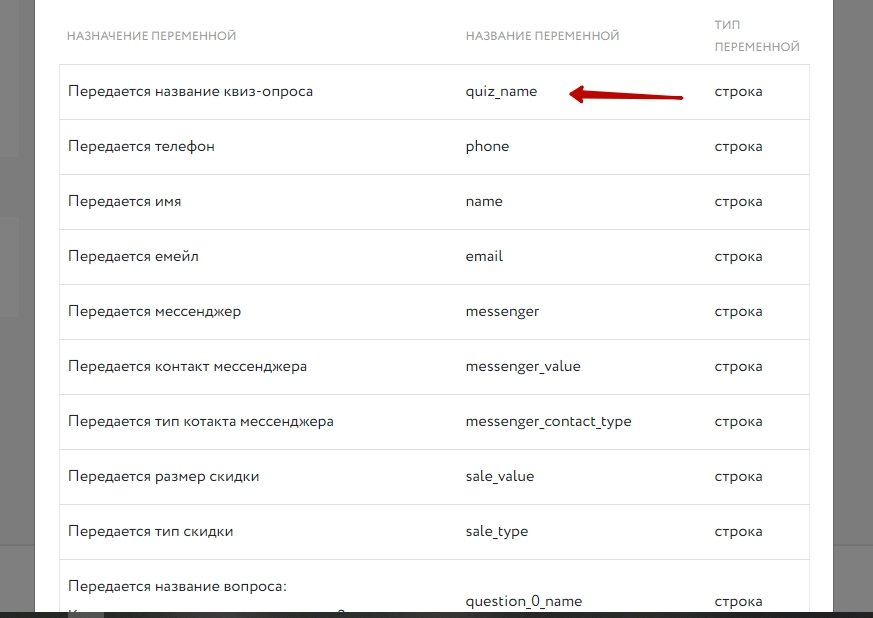Click 'строка' type in the quiz_name row

pyautogui.click(x=738, y=92)
